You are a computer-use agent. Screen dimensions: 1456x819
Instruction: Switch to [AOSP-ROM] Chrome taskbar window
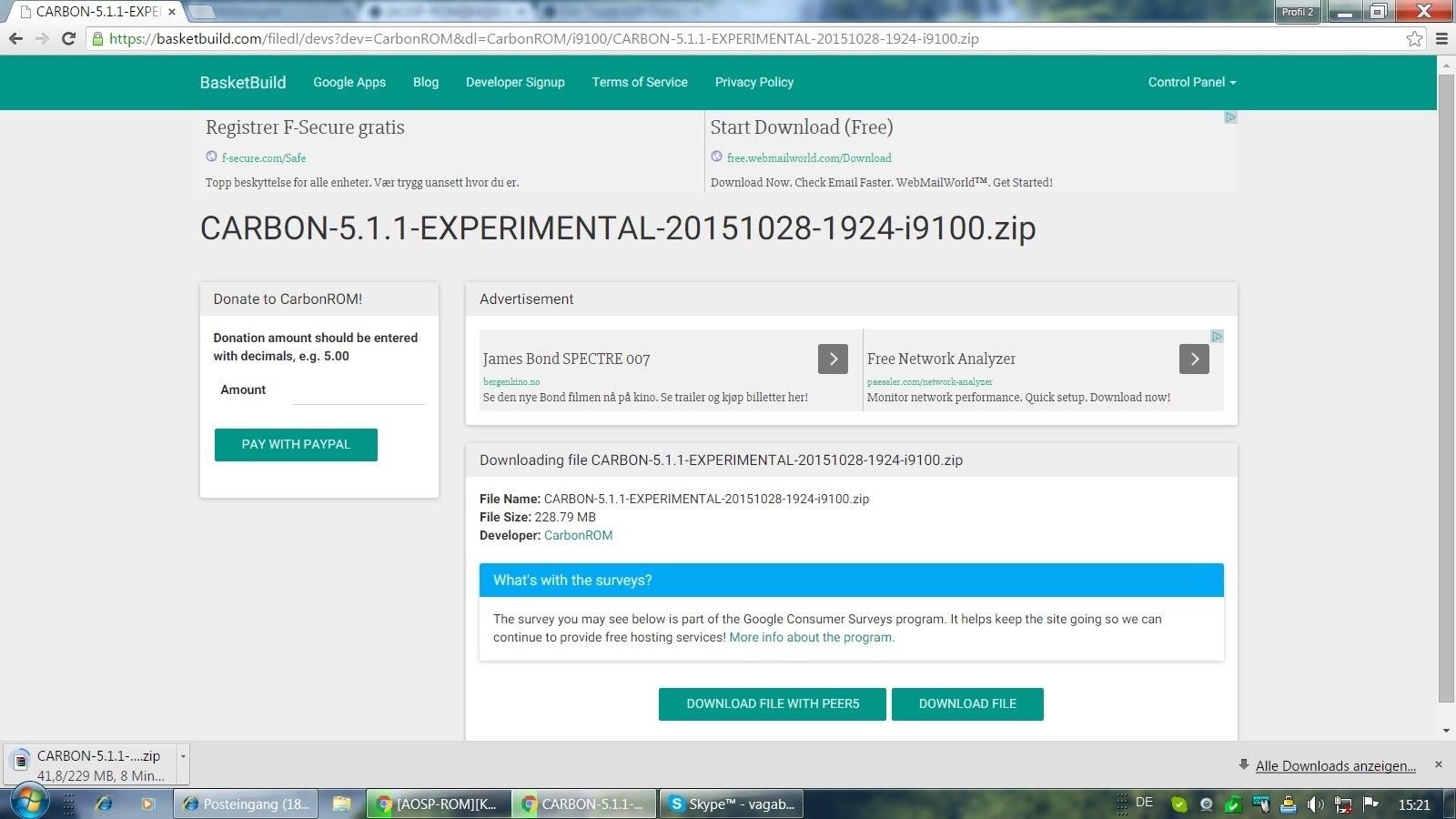(x=438, y=804)
